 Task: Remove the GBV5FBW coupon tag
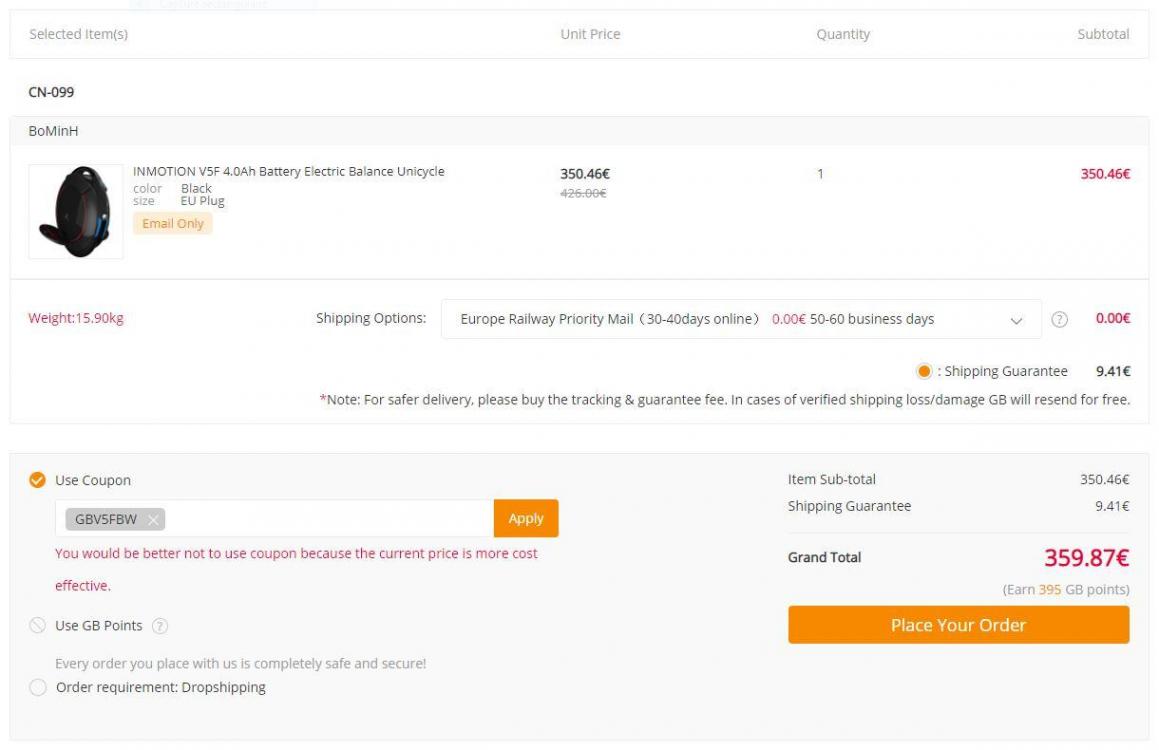pyautogui.click(x=153, y=519)
